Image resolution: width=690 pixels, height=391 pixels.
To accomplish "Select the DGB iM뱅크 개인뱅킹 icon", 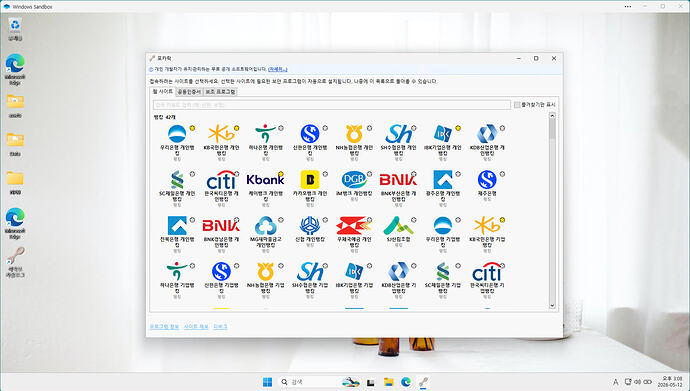I will pyautogui.click(x=354, y=179).
